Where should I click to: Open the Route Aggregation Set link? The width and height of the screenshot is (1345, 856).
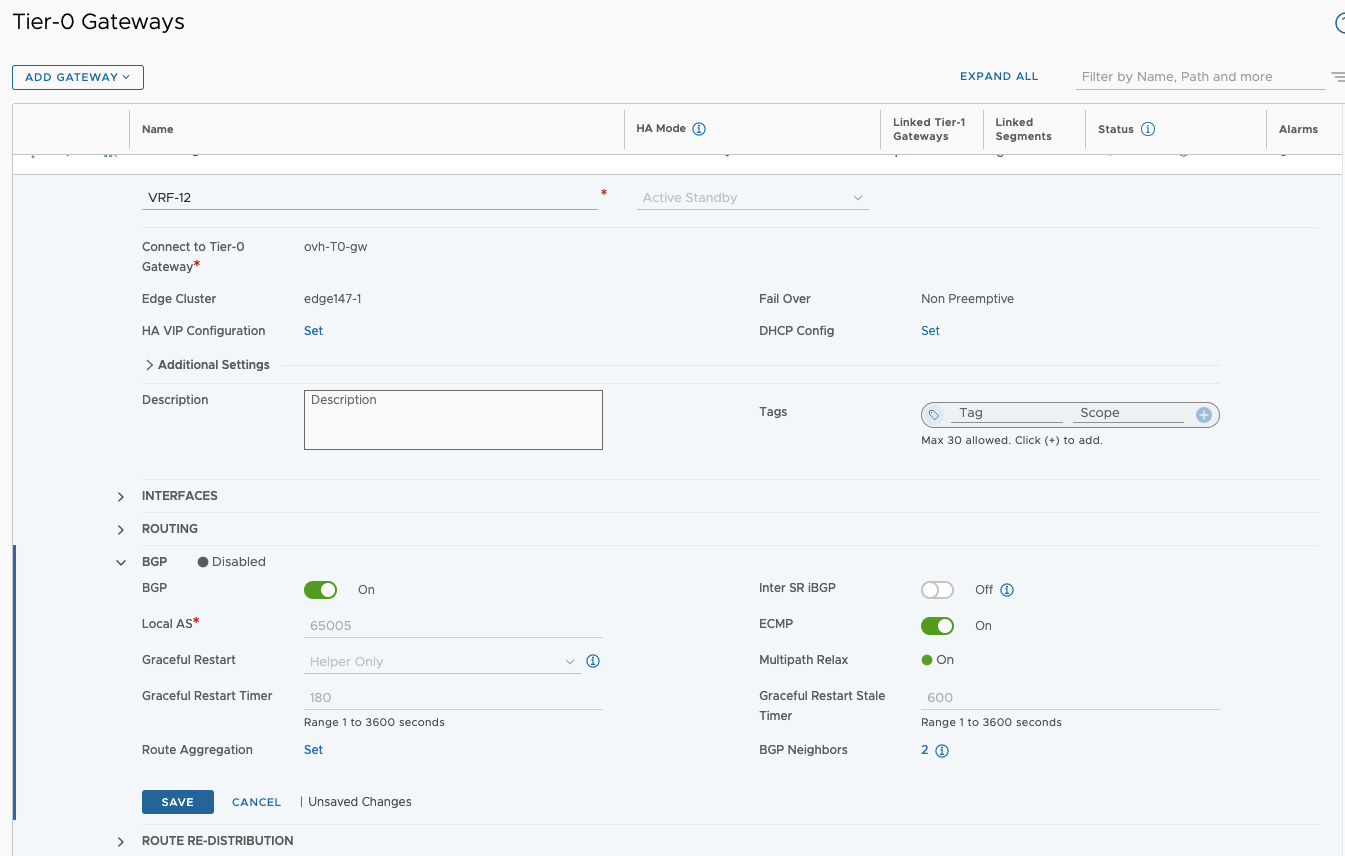coord(313,750)
